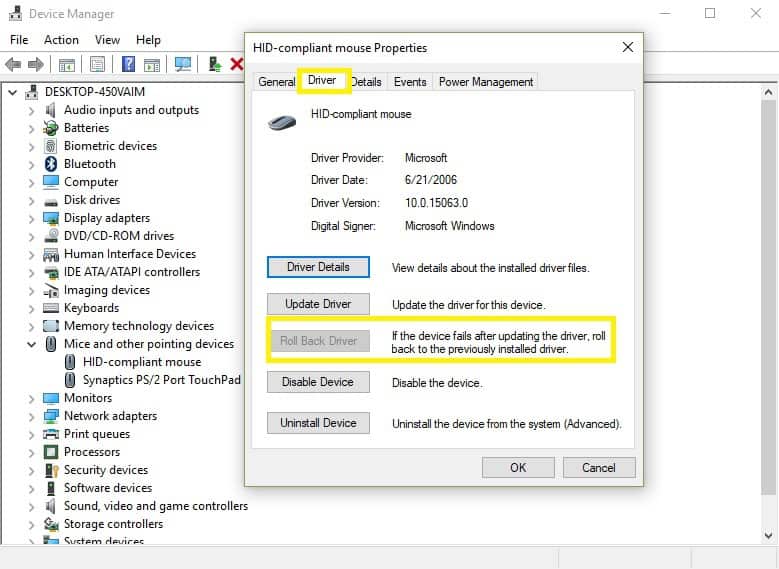Click the Update device driver toolbar icon

pyautogui.click(x=215, y=64)
